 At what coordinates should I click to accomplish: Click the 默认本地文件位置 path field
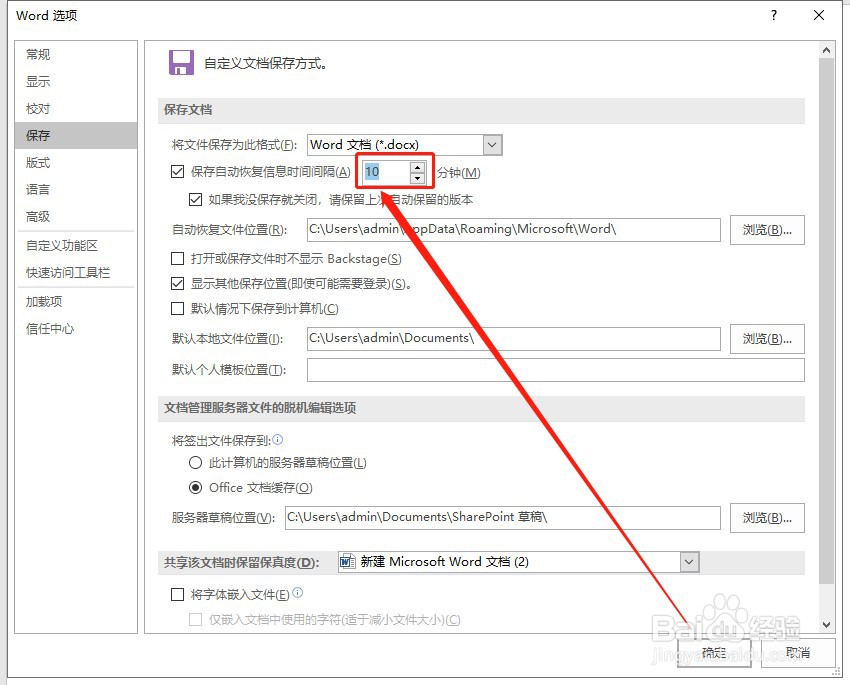513,338
